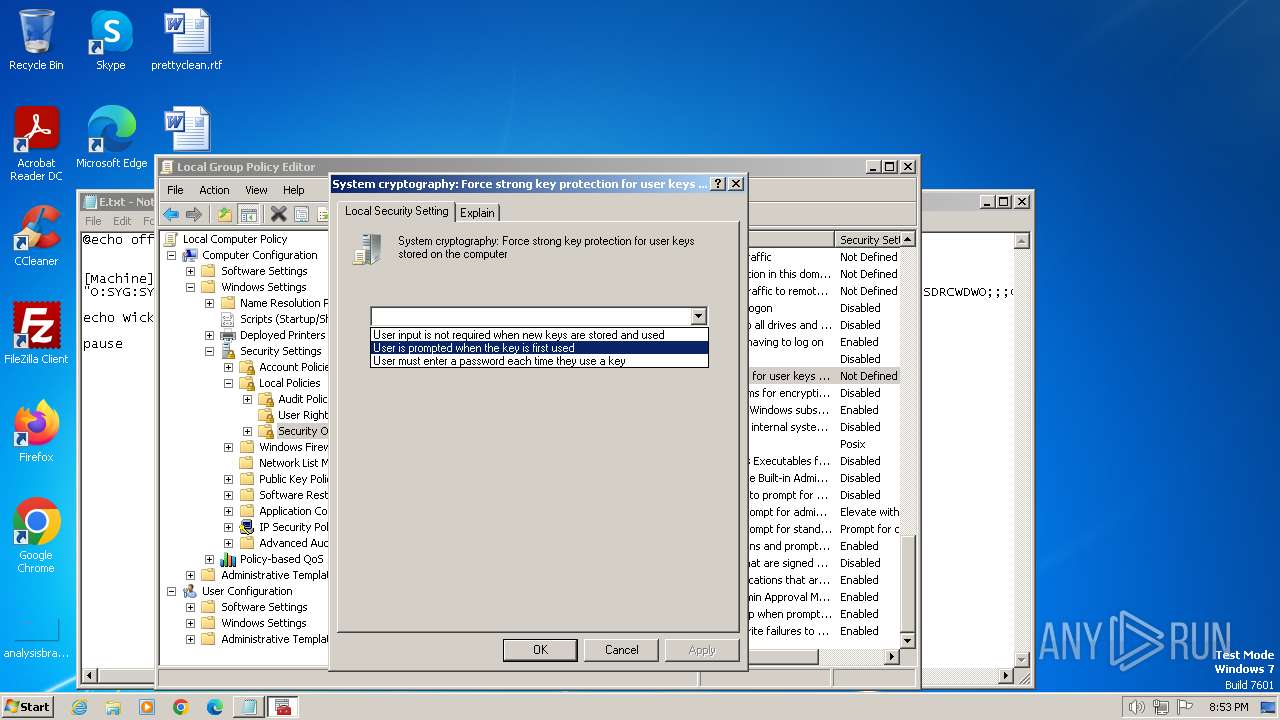Open Help menu in Group Policy Editor
This screenshot has height=720, width=1280.
coord(293,190)
